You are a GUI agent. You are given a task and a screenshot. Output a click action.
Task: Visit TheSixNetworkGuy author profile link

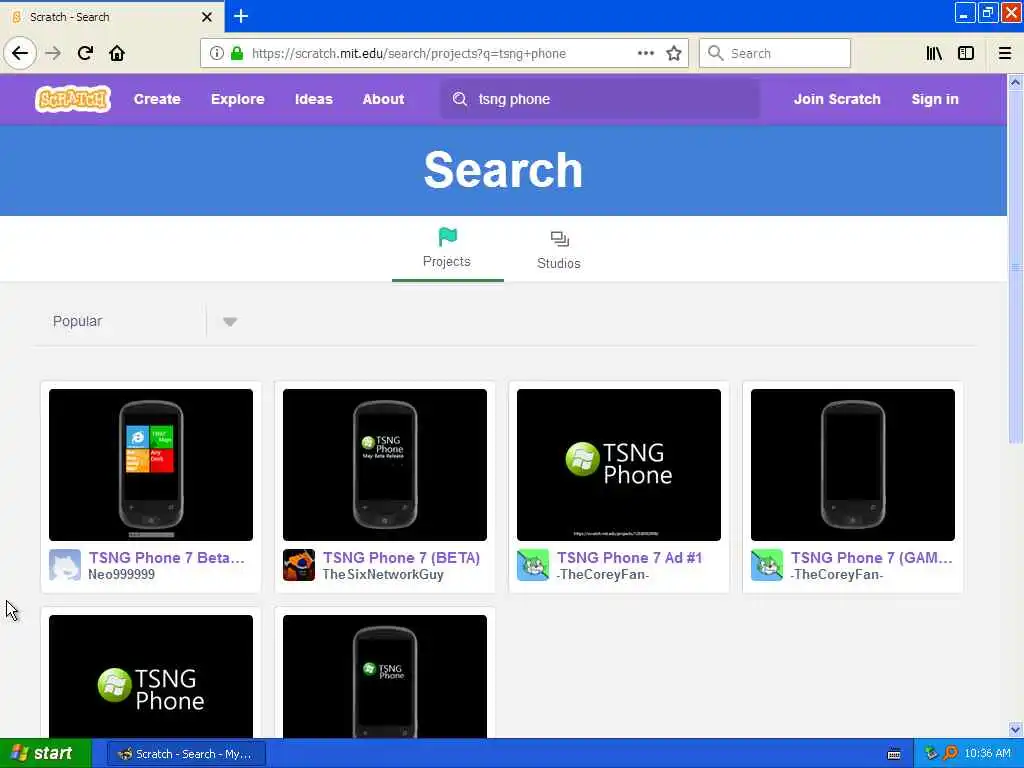383,575
